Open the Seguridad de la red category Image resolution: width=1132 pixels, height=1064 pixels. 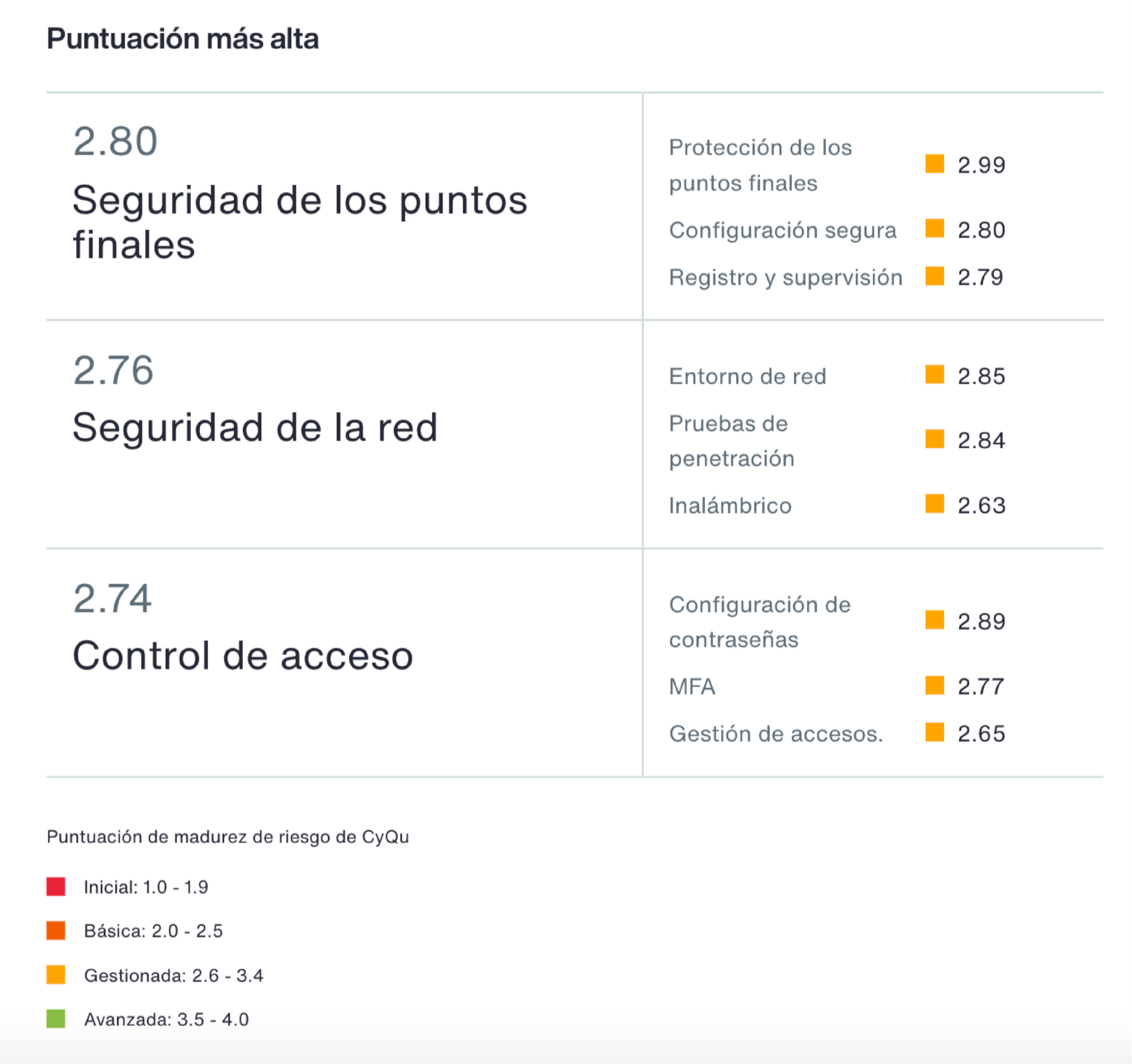[x=255, y=427]
